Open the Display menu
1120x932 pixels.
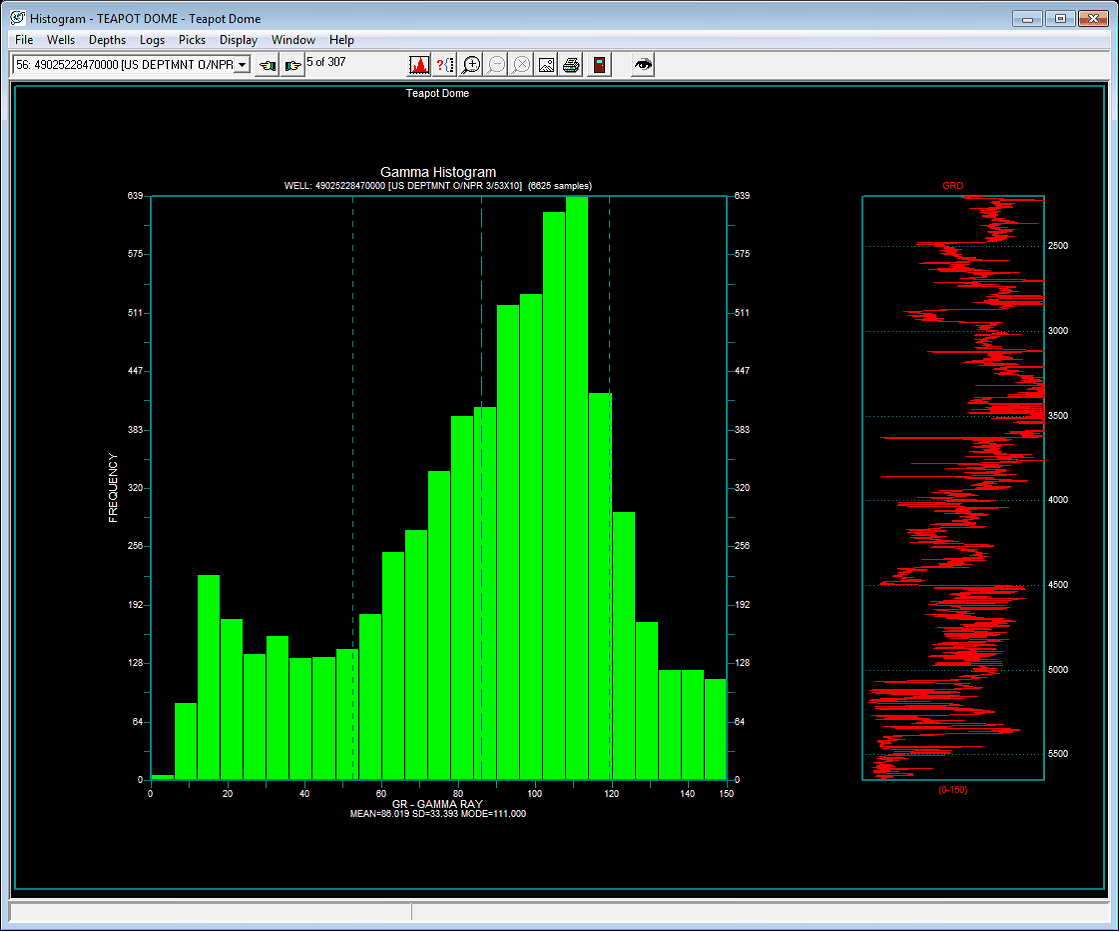click(x=238, y=40)
